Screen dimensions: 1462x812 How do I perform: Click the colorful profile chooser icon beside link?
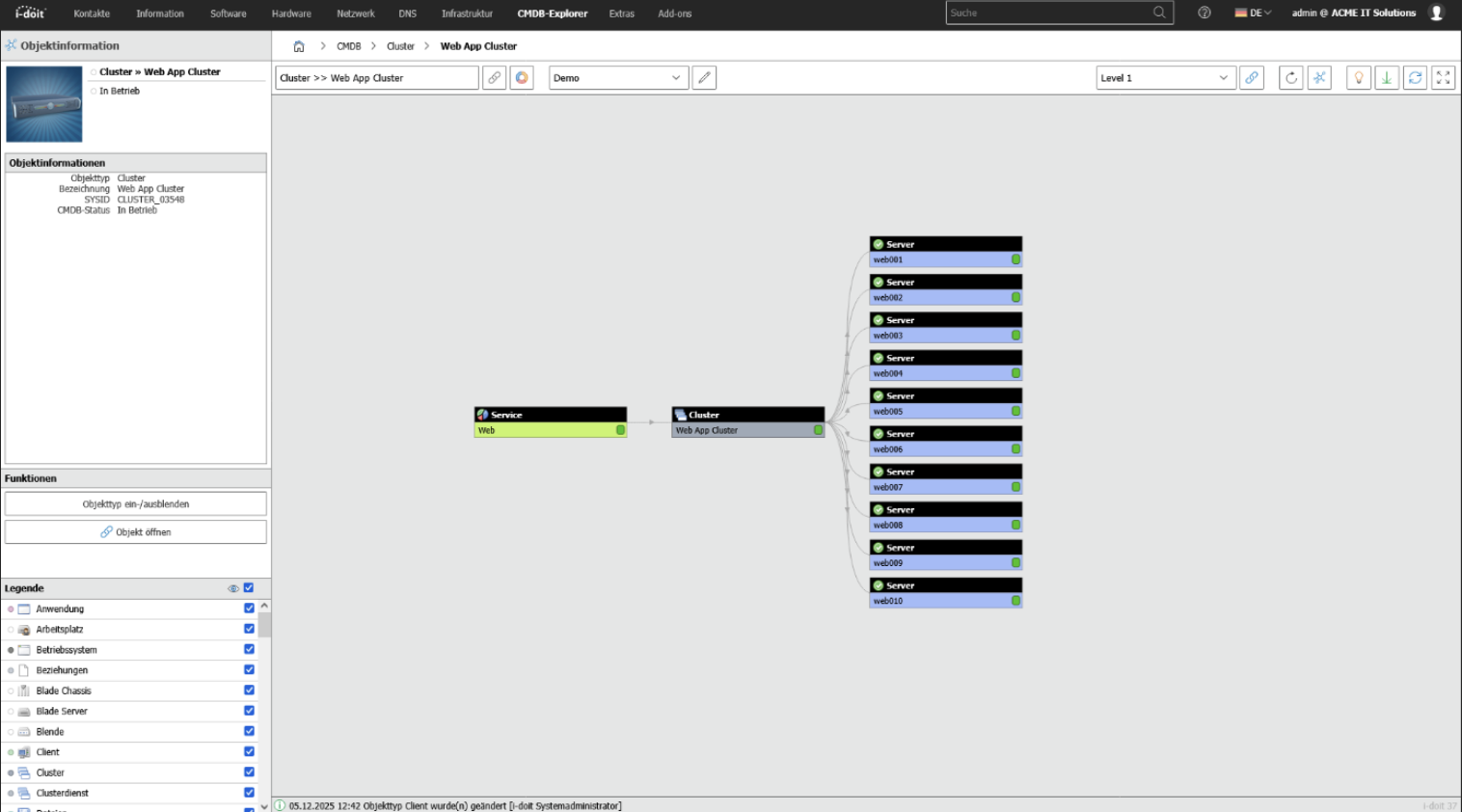522,77
